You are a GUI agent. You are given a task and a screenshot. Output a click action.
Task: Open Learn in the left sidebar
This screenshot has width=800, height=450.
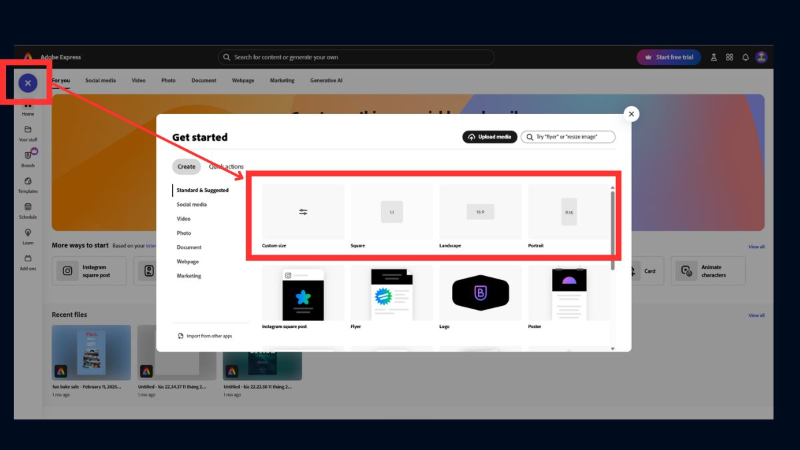(x=28, y=237)
